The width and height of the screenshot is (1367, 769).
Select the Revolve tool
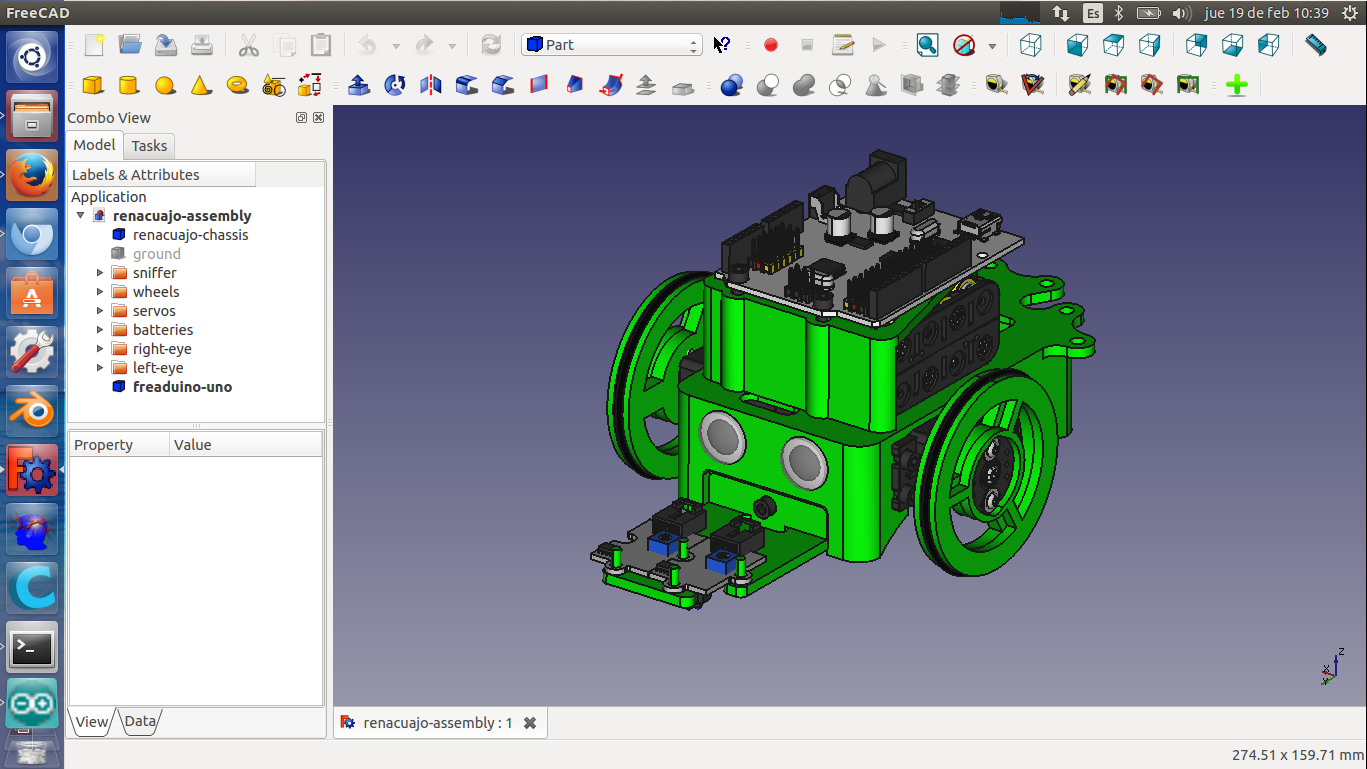point(395,86)
